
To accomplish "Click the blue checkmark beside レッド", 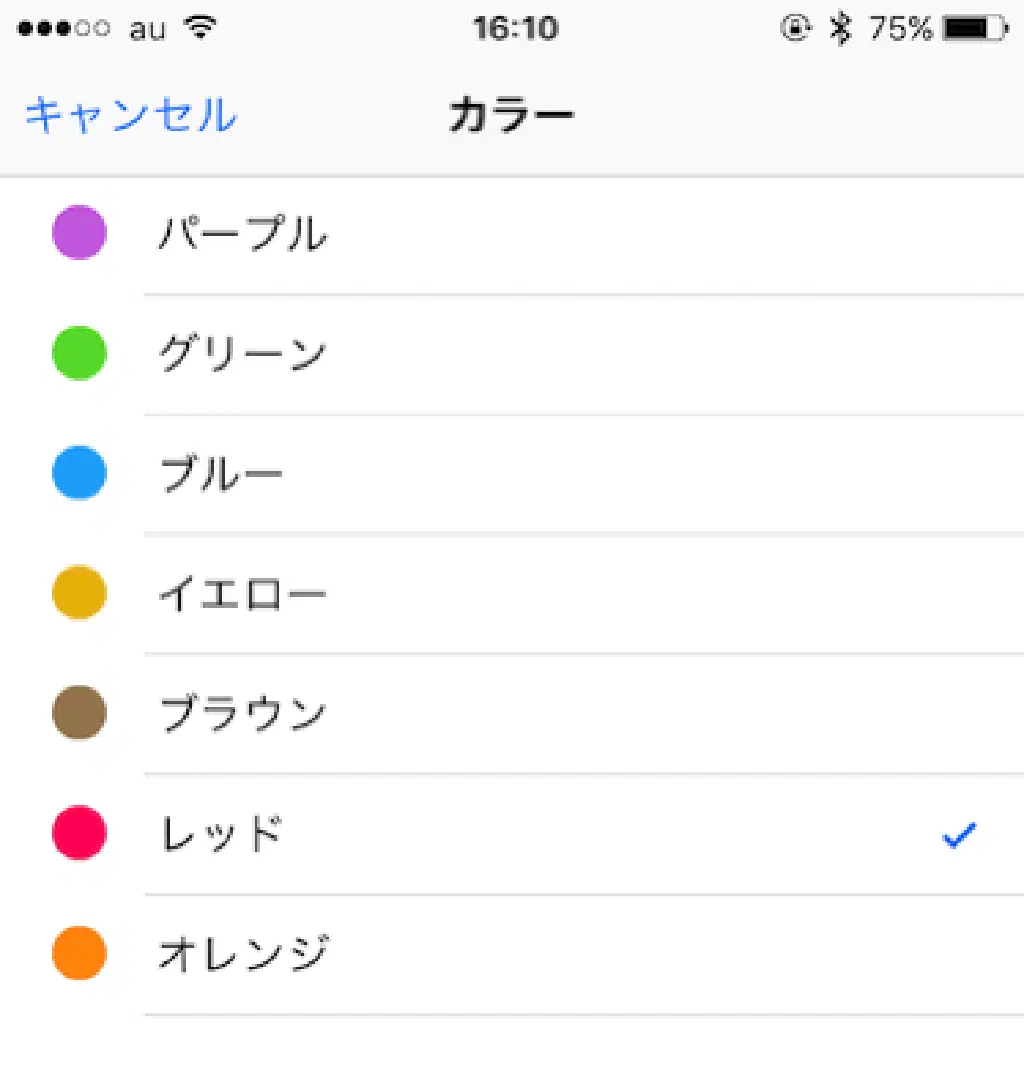I will (958, 836).
